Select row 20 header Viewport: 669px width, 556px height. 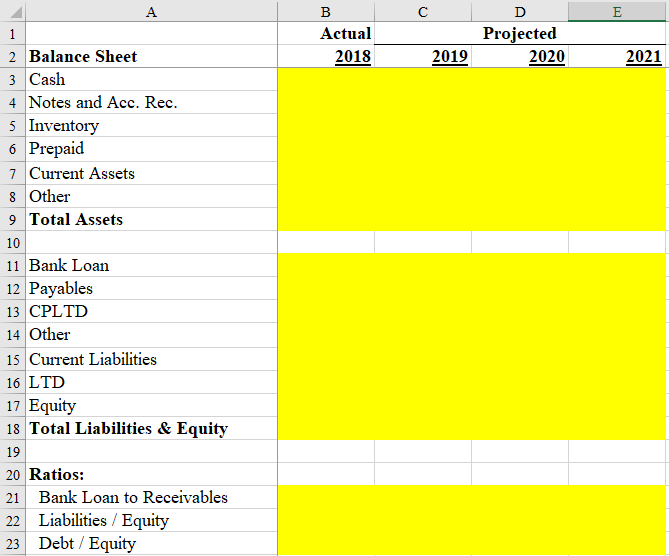[x=13, y=474]
